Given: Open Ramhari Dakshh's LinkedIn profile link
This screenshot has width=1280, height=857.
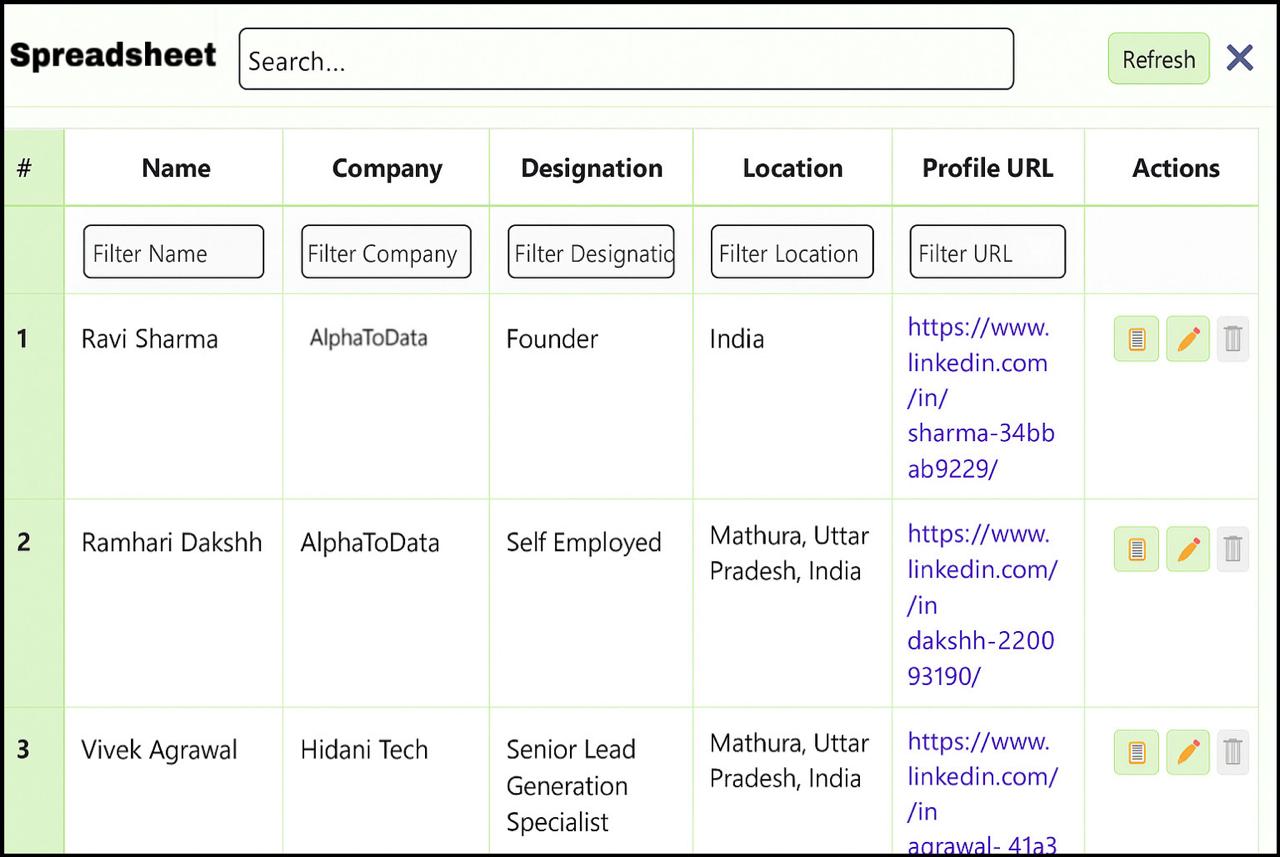Looking at the screenshot, I should [982, 605].
